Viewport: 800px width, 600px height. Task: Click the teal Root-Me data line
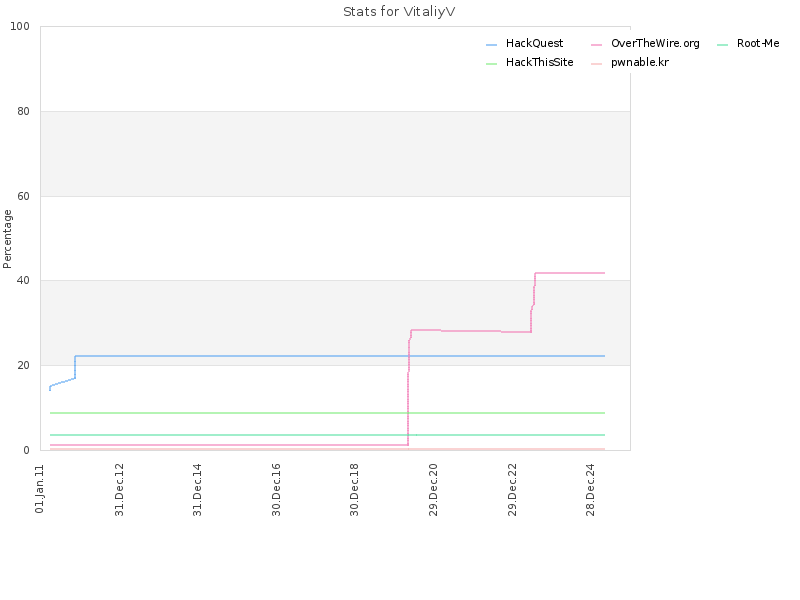click(x=327, y=435)
